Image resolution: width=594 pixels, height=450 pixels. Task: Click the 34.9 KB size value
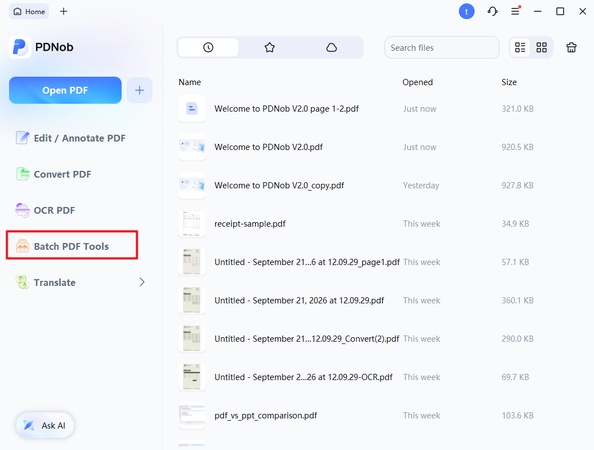pos(515,223)
